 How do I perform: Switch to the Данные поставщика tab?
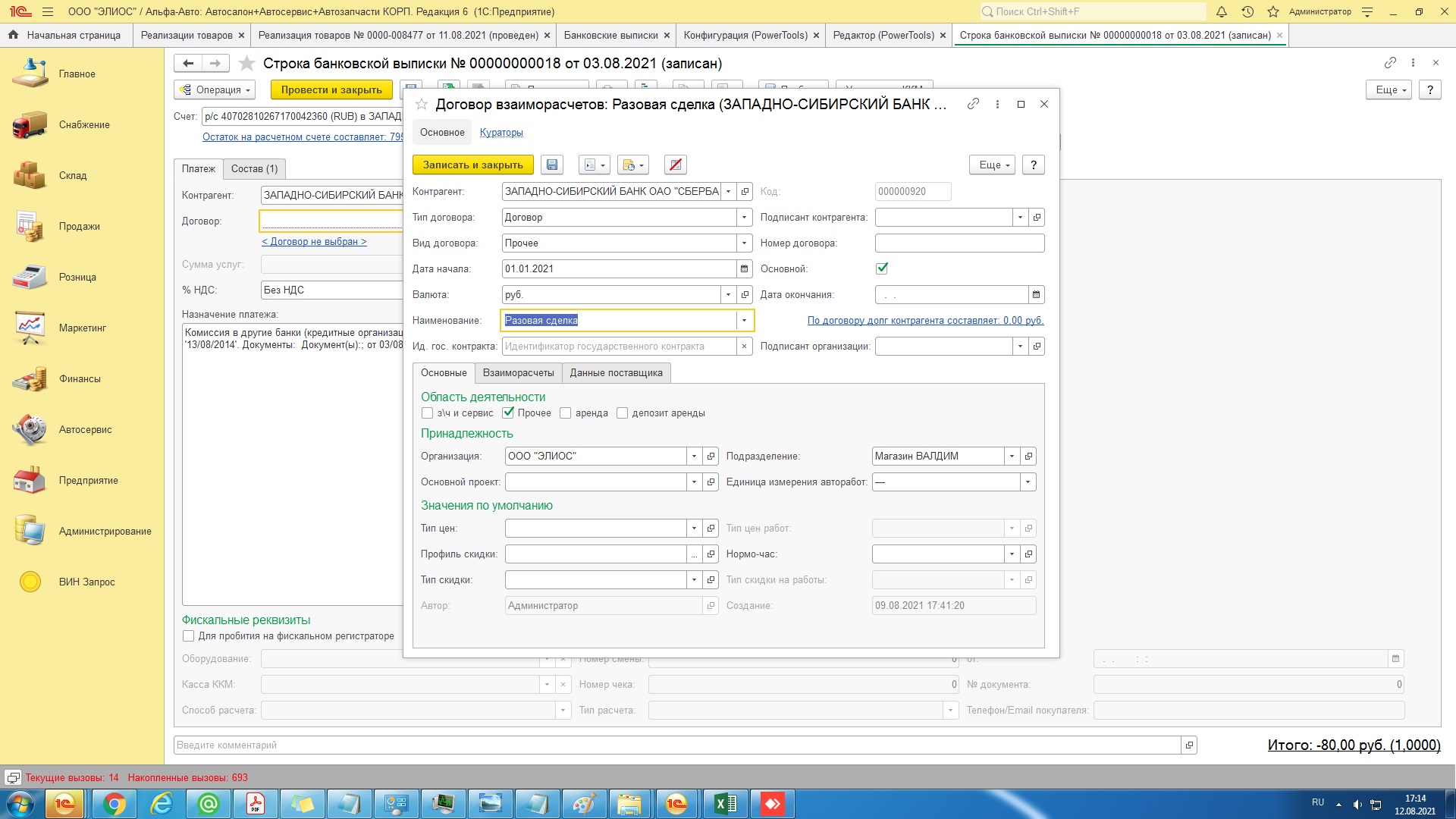pyautogui.click(x=616, y=372)
